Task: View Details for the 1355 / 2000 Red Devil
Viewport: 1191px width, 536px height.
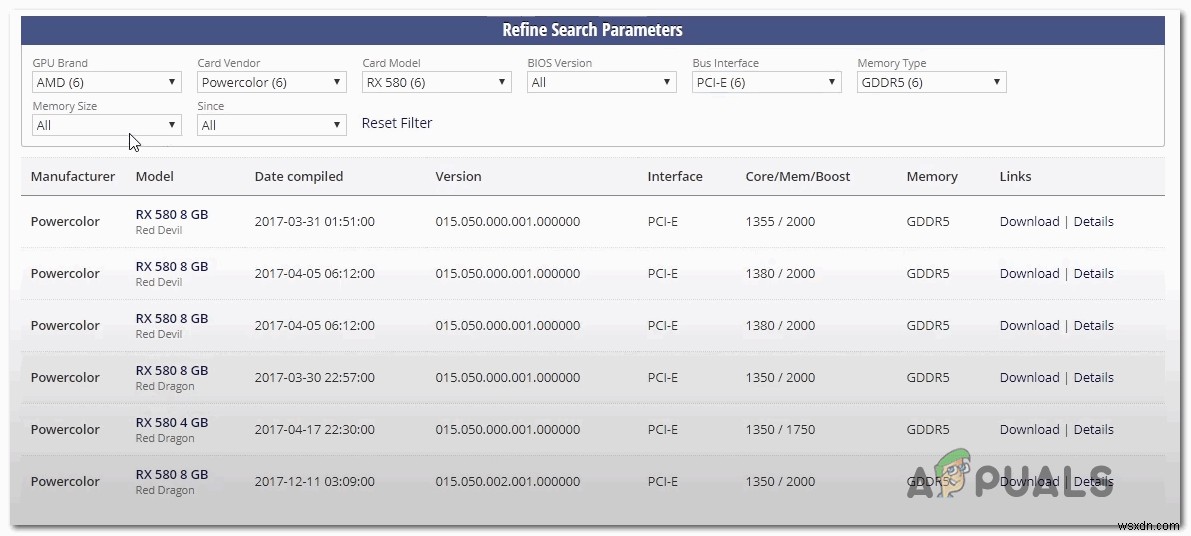Action: click(x=1093, y=222)
